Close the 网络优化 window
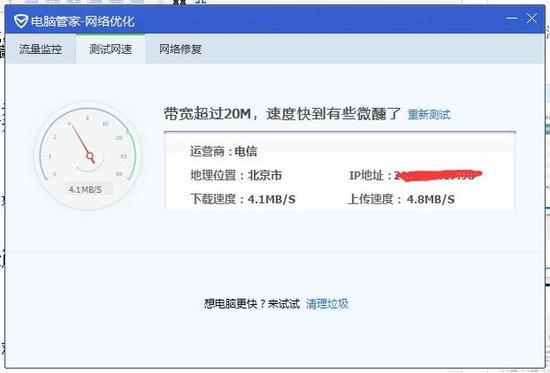This screenshot has height=373, width=550. tap(531, 18)
